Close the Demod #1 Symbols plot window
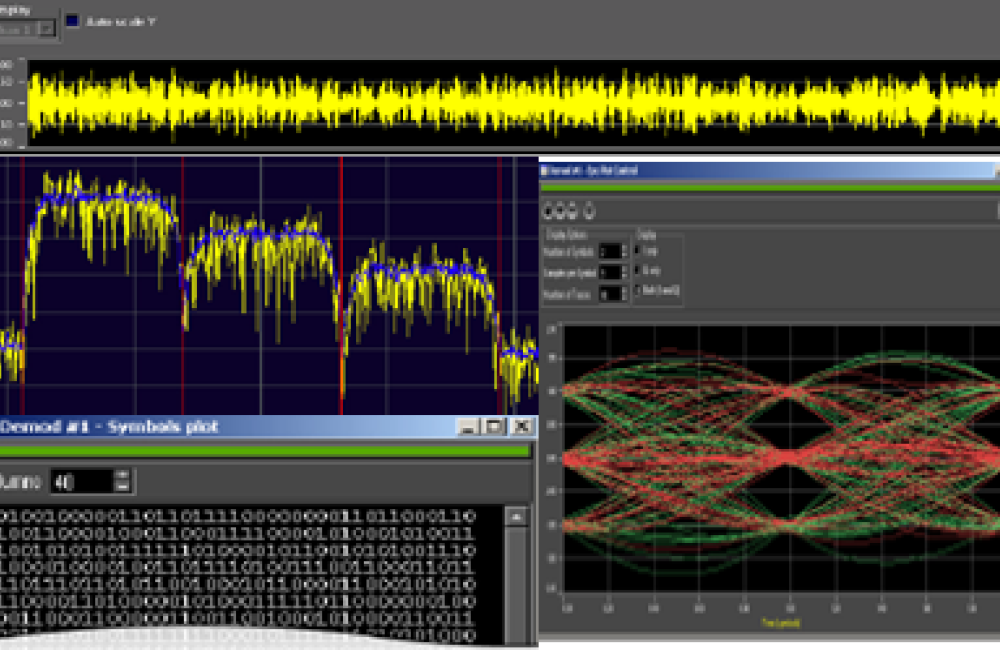 [x=522, y=427]
